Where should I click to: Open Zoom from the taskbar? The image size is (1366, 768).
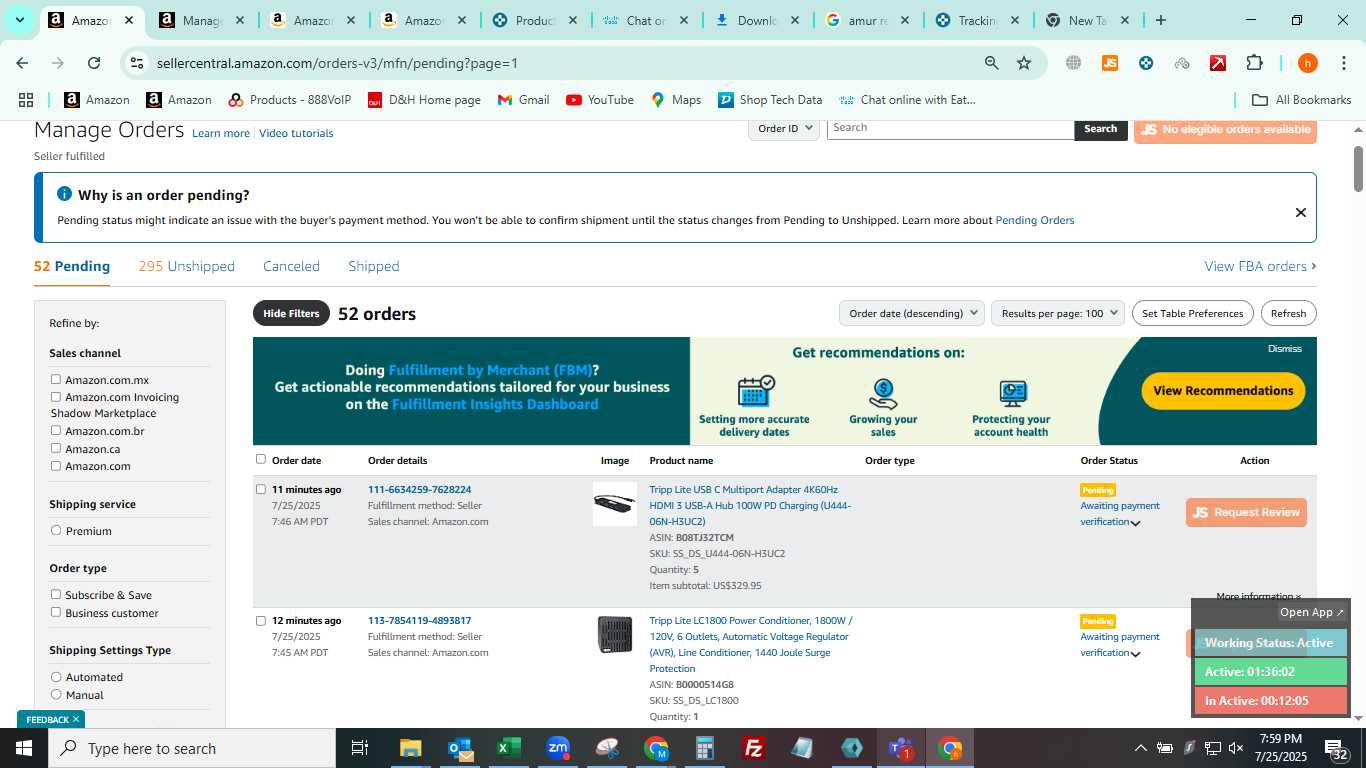click(558, 748)
